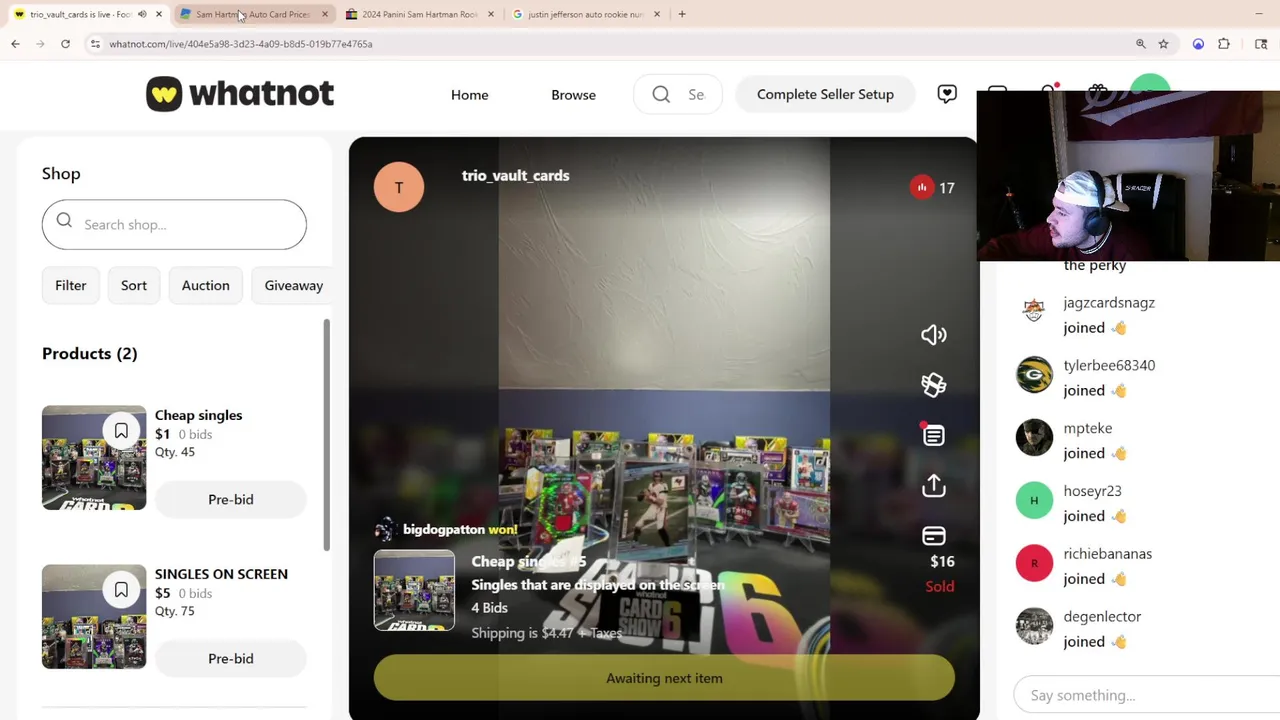Screen dimensions: 1280x720
Task: Filter shop by Auction
Action: point(205,285)
